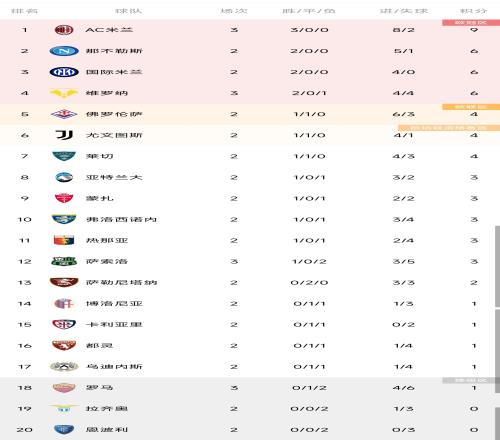Open the 弗洛西诺内 team row
The width and height of the screenshot is (500, 440).
(250, 219)
